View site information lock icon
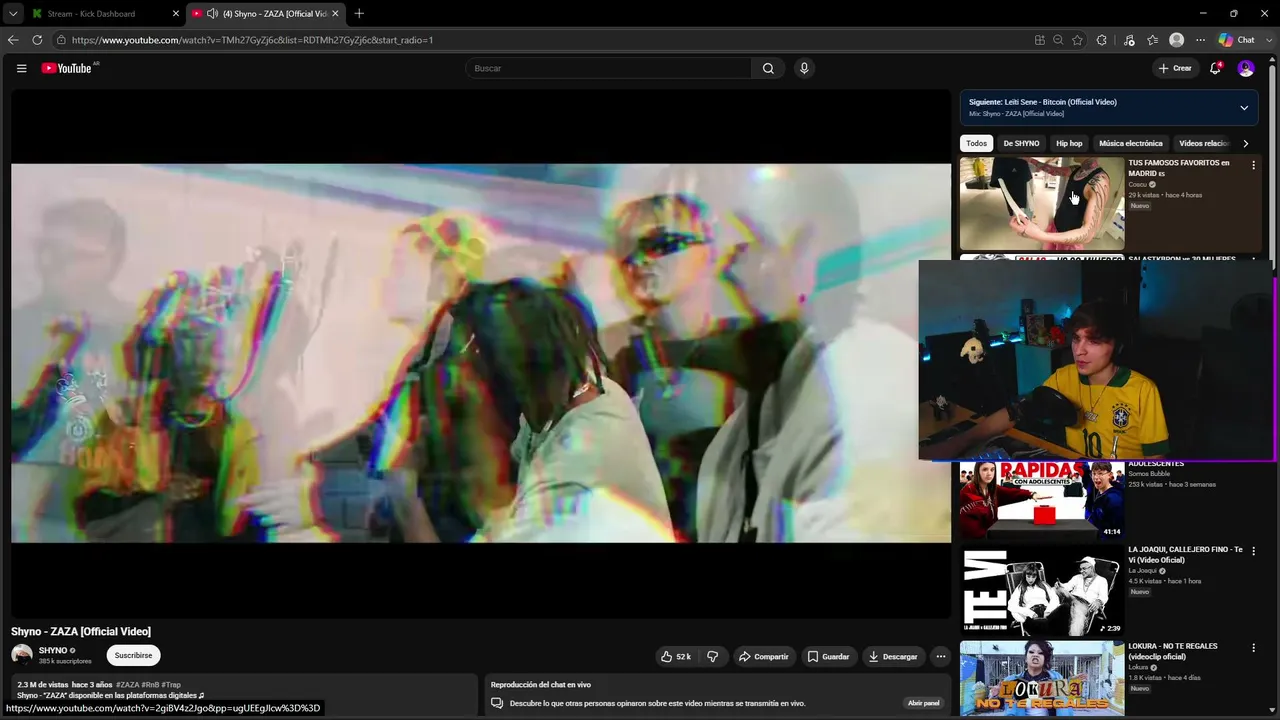Image resolution: width=1280 pixels, height=720 pixels. coord(61,40)
